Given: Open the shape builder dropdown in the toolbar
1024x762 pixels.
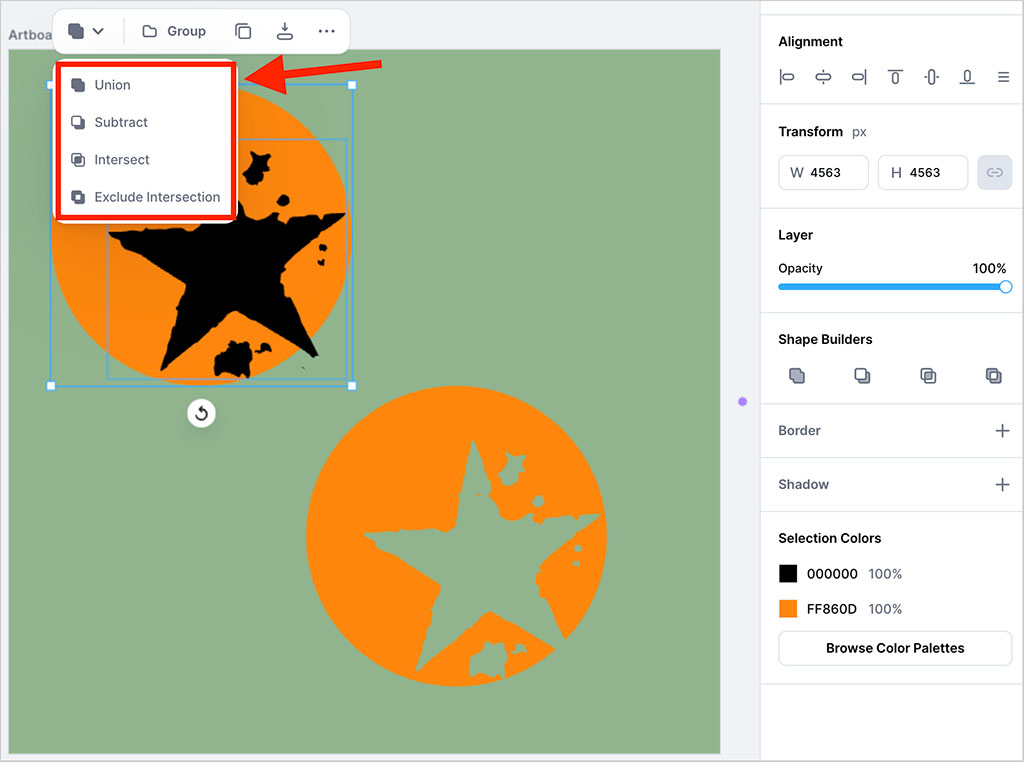Looking at the screenshot, I should point(86,31).
